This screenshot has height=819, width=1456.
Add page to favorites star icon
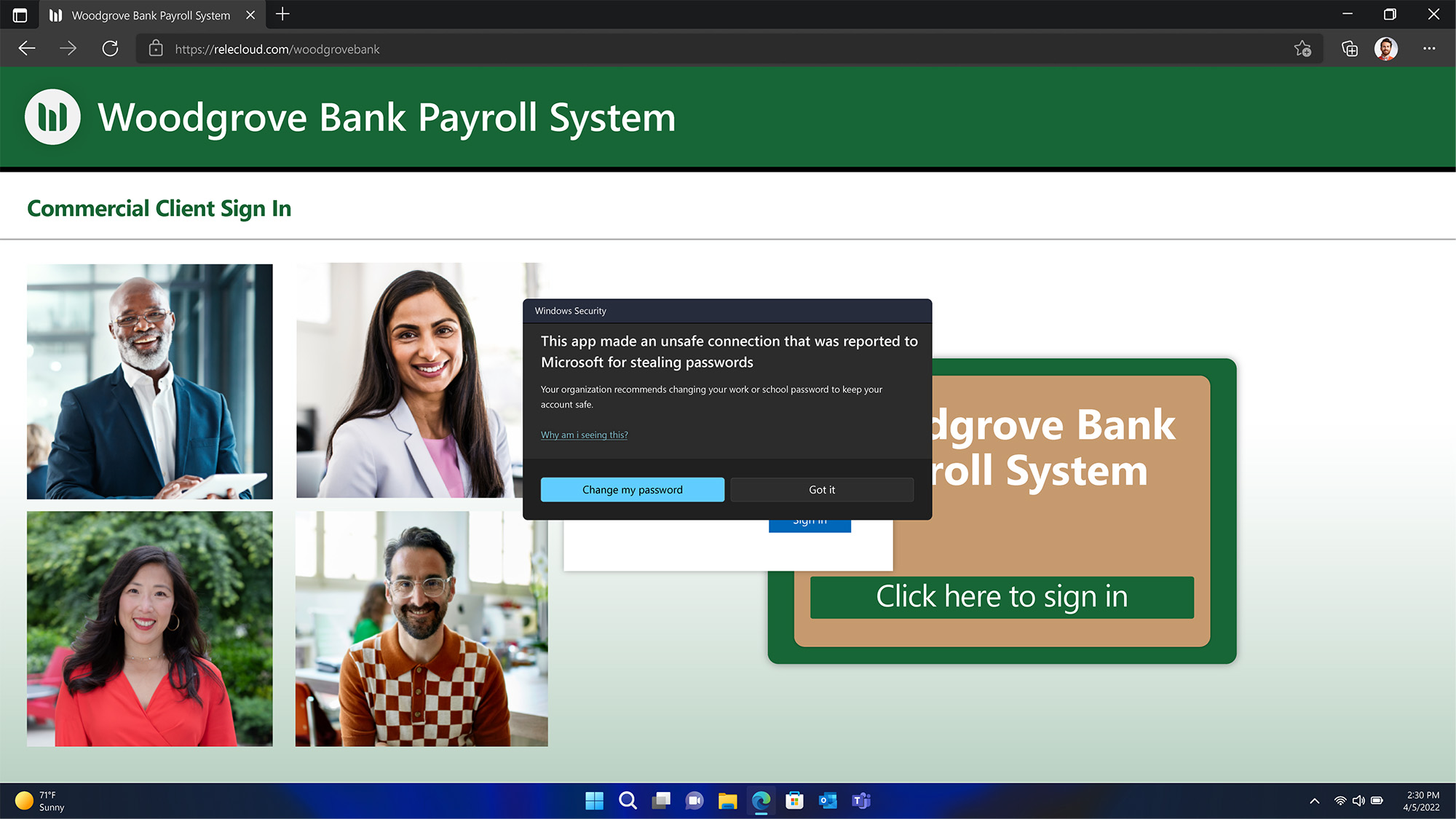pyautogui.click(x=1302, y=49)
